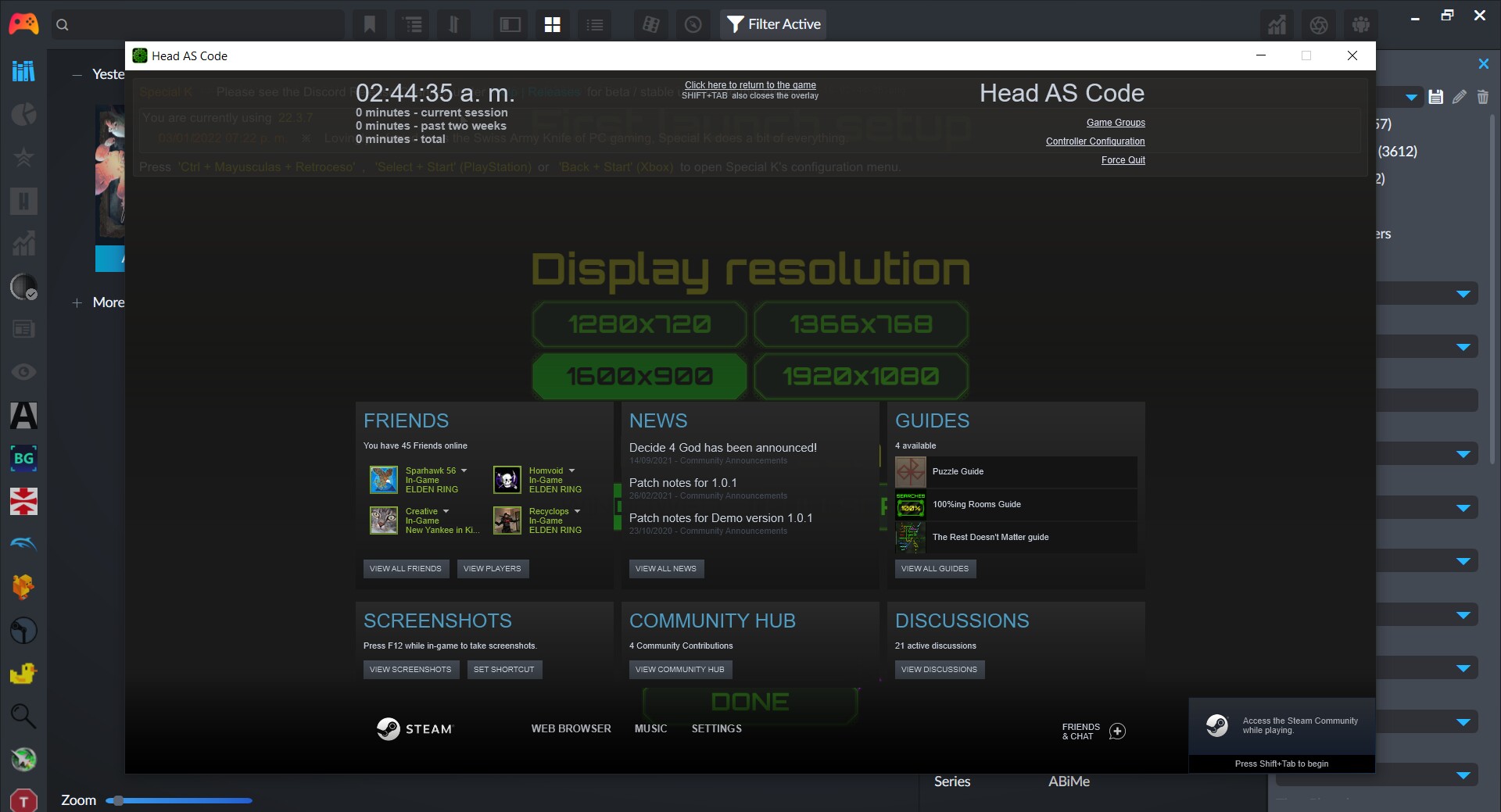Open the Playnite main menu controller icon
Image resolution: width=1501 pixels, height=812 pixels.
click(x=23, y=24)
